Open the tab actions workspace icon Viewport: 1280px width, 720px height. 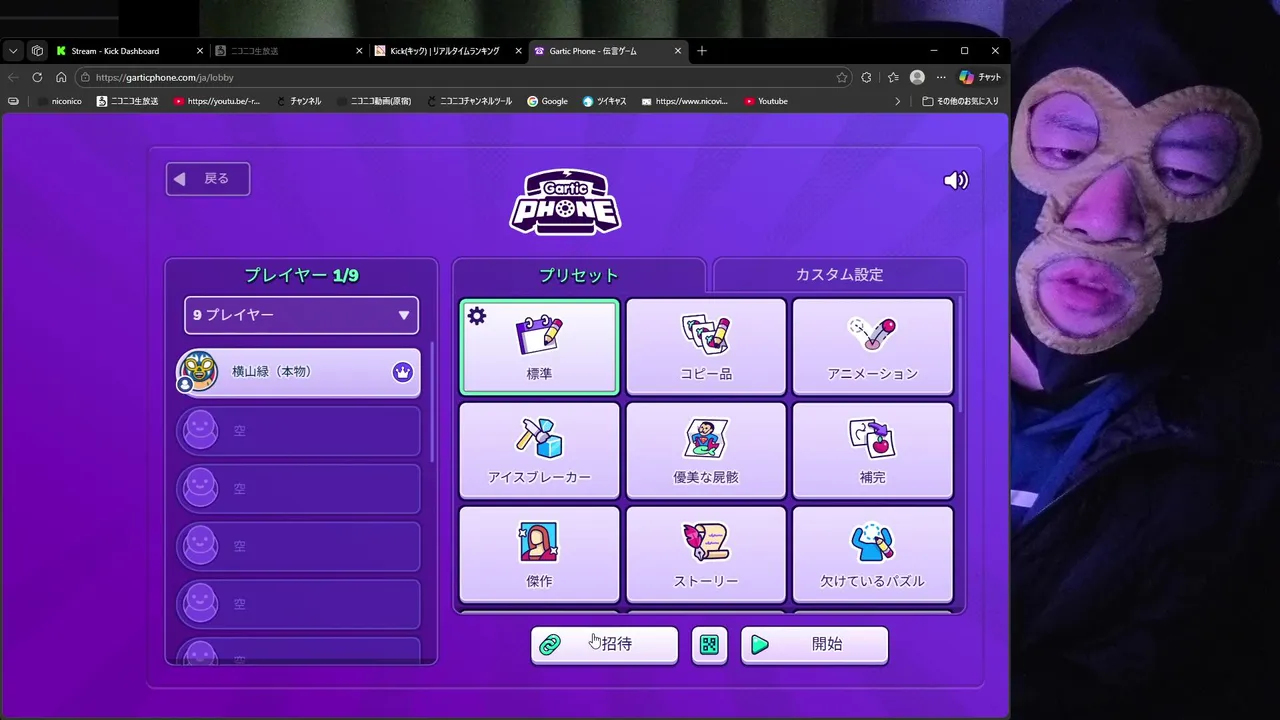pos(37,51)
